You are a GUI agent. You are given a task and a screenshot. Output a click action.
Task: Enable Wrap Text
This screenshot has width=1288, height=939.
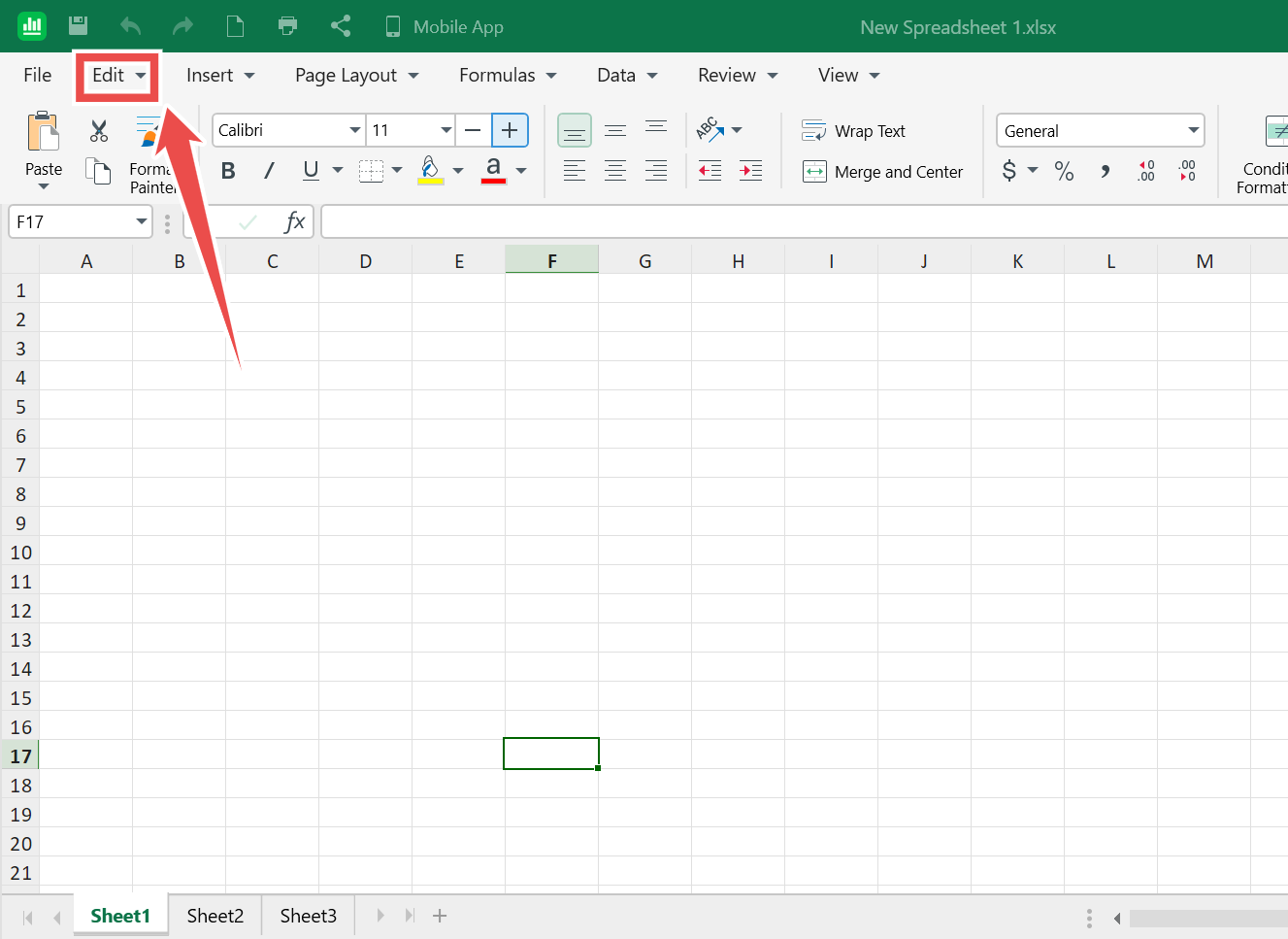(853, 131)
